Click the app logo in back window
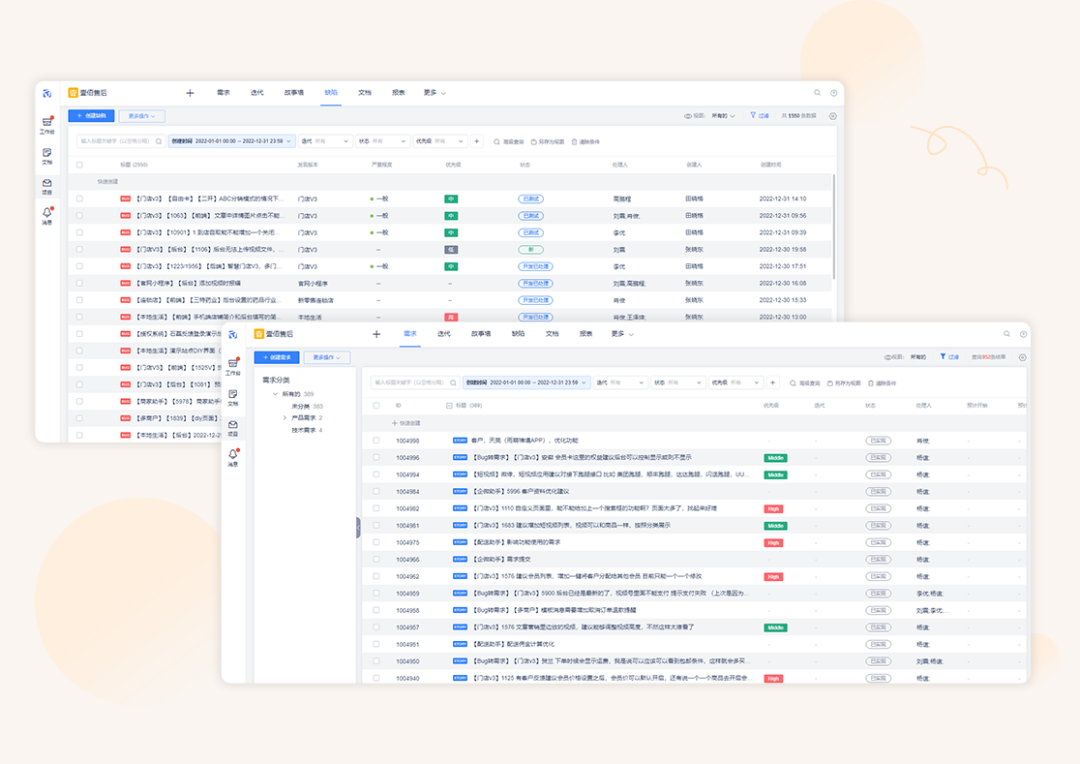1080x764 pixels. (x=47, y=93)
